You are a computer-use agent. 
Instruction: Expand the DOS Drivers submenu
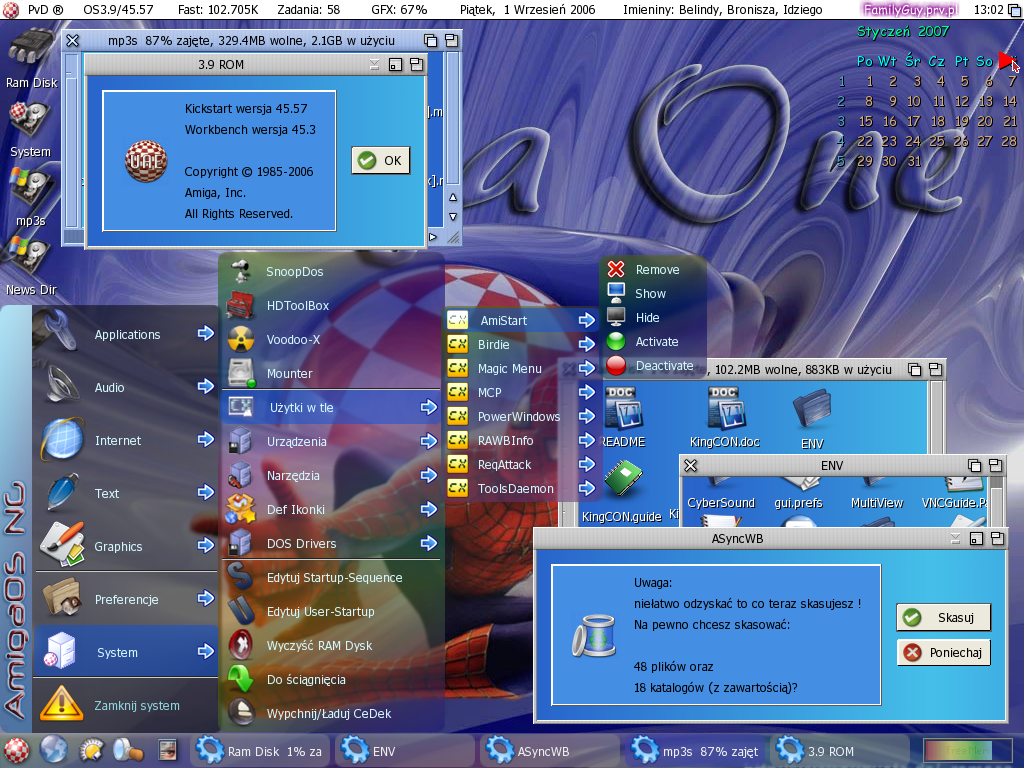pos(332,543)
